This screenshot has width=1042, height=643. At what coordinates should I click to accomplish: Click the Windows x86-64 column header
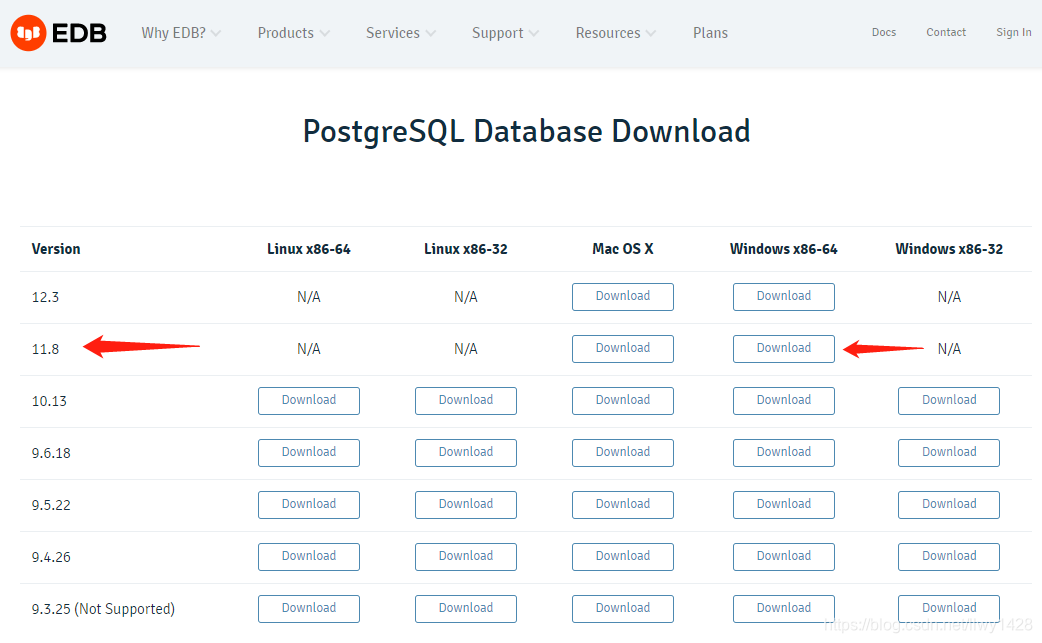coord(783,249)
